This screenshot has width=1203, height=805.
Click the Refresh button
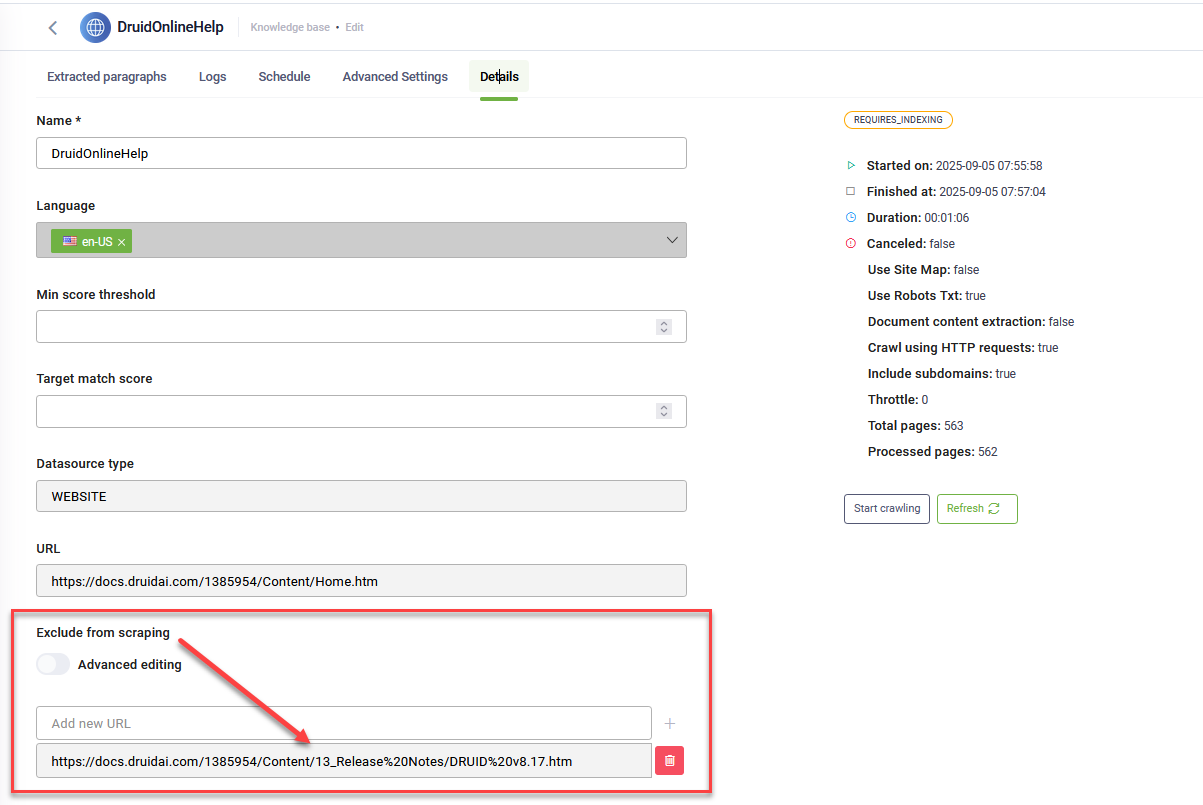click(977, 508)
